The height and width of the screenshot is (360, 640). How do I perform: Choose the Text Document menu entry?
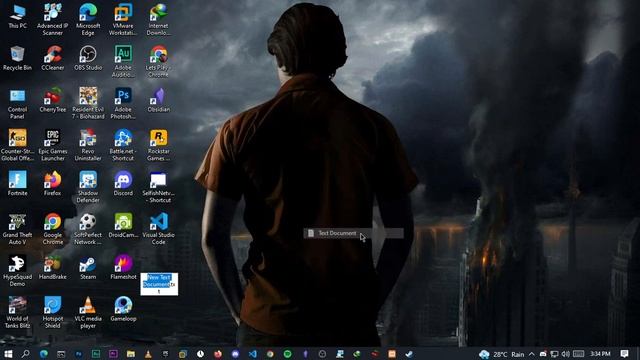coord(353,233)
